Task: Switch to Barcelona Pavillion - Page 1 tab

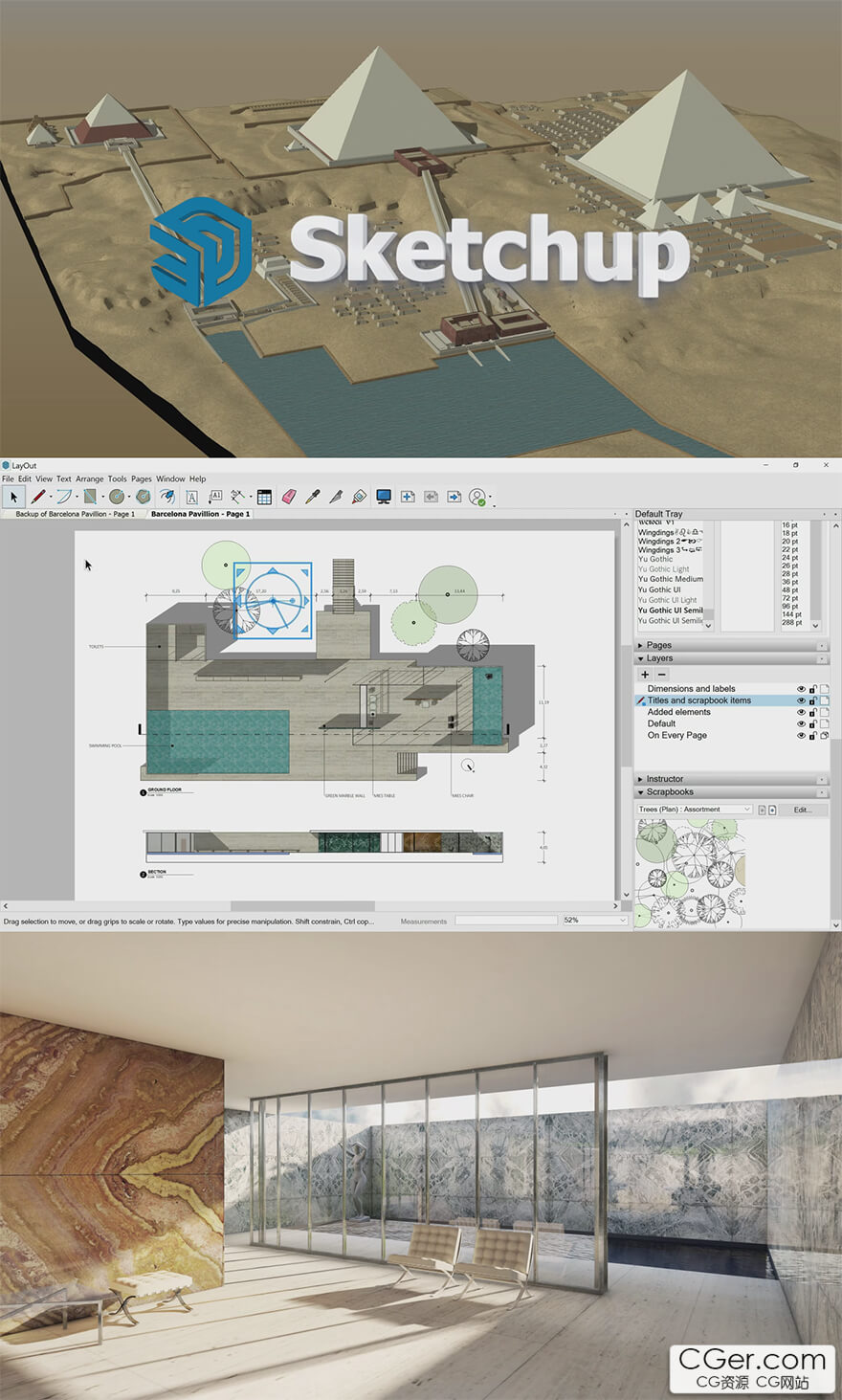Action: (200, 514)
